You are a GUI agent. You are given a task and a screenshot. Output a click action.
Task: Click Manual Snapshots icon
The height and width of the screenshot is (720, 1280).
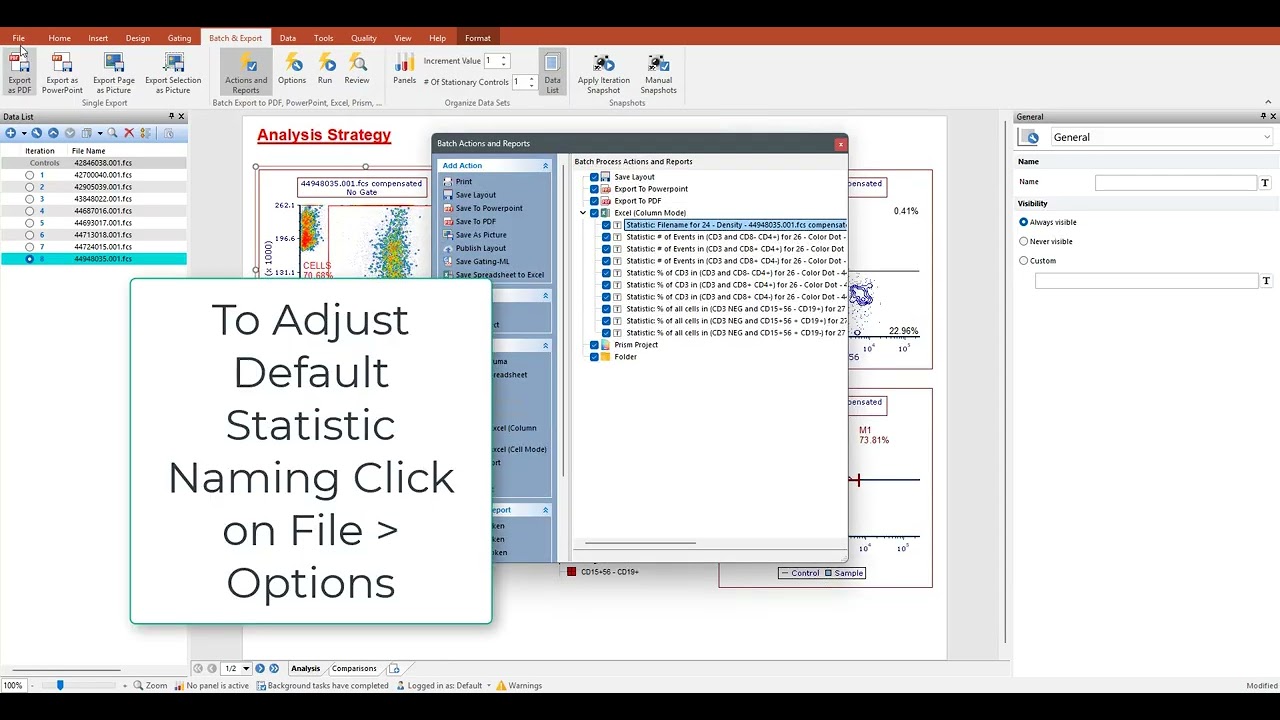(x=658, y=74)
